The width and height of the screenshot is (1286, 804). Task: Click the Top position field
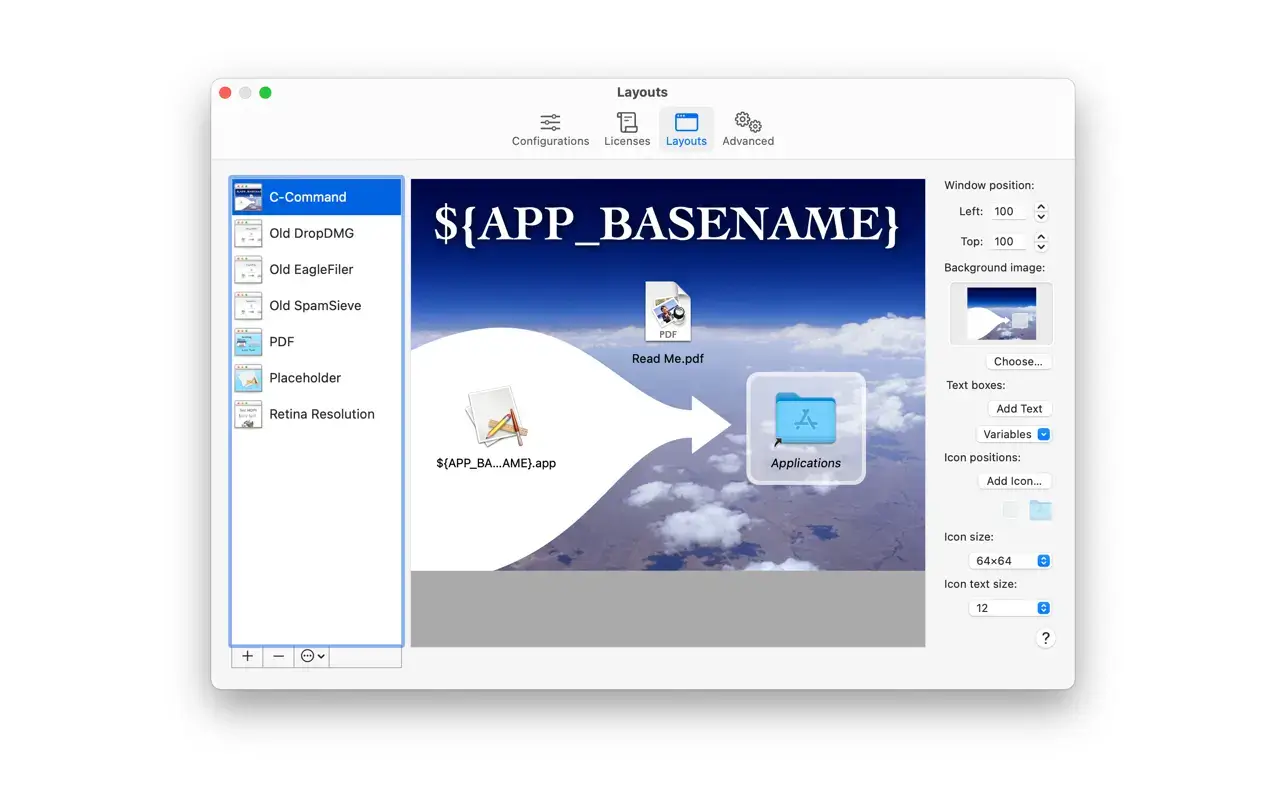tap(1009, 242)
